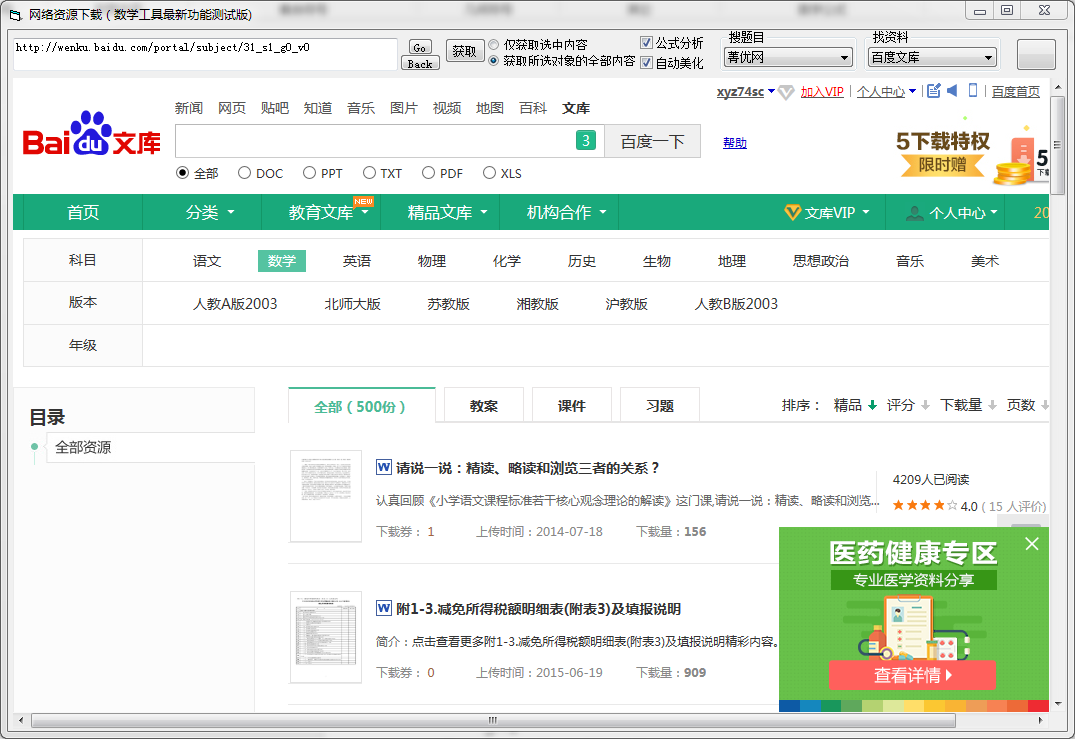Click the VIP diamond icon beside username
The image size is (1075, 739).
786,92
